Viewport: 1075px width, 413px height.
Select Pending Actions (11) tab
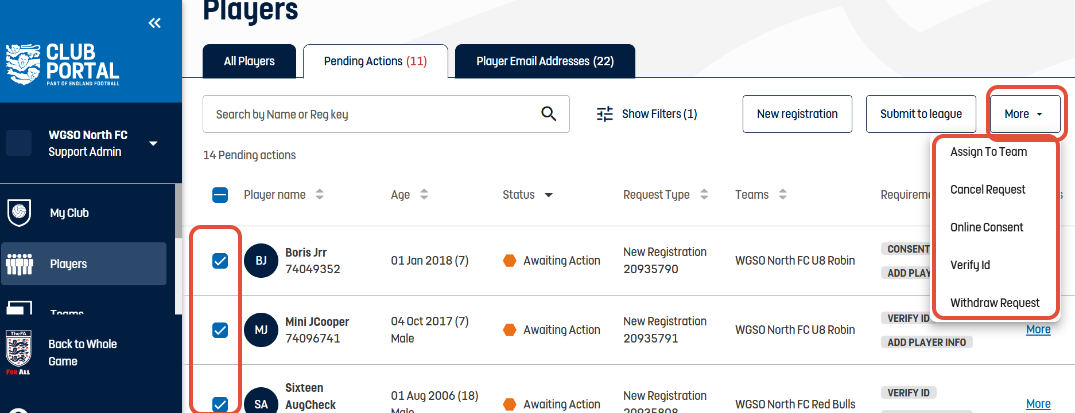click(375, 61)
